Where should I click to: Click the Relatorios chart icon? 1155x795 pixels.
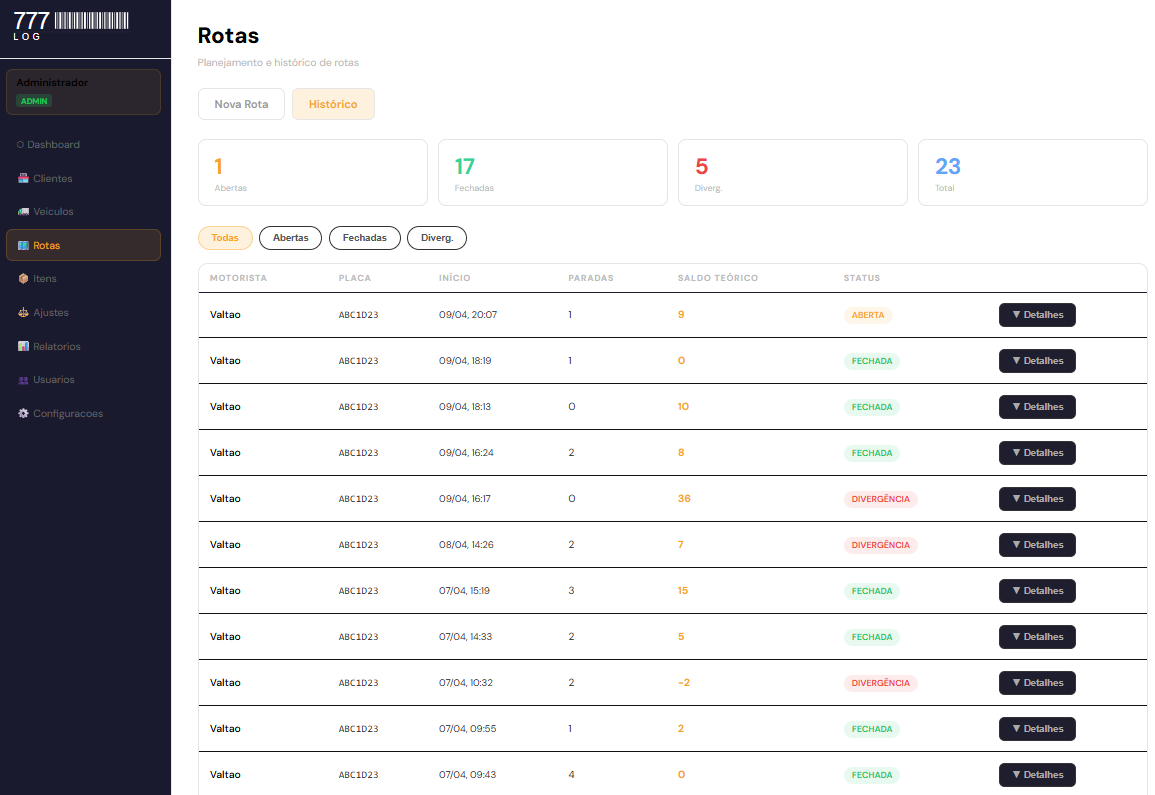[23, 347]
